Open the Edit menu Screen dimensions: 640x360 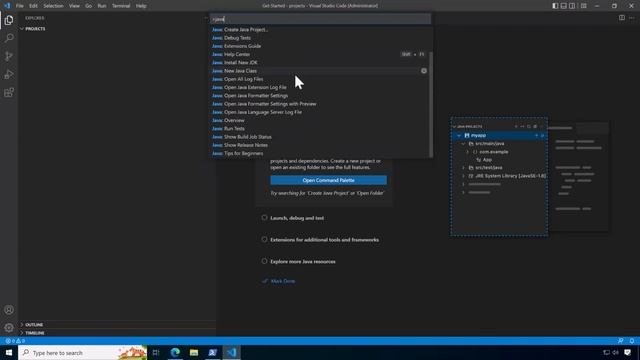click(33, 6)
